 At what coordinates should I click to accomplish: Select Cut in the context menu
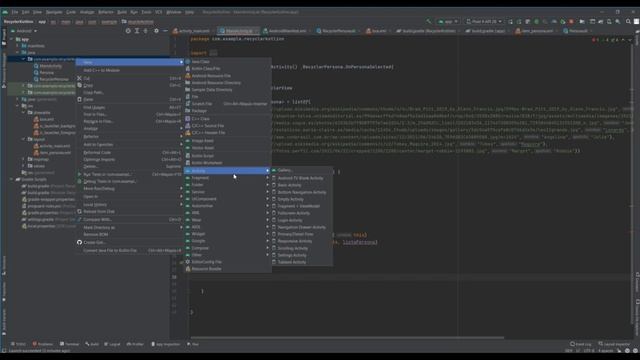point(130,78)
